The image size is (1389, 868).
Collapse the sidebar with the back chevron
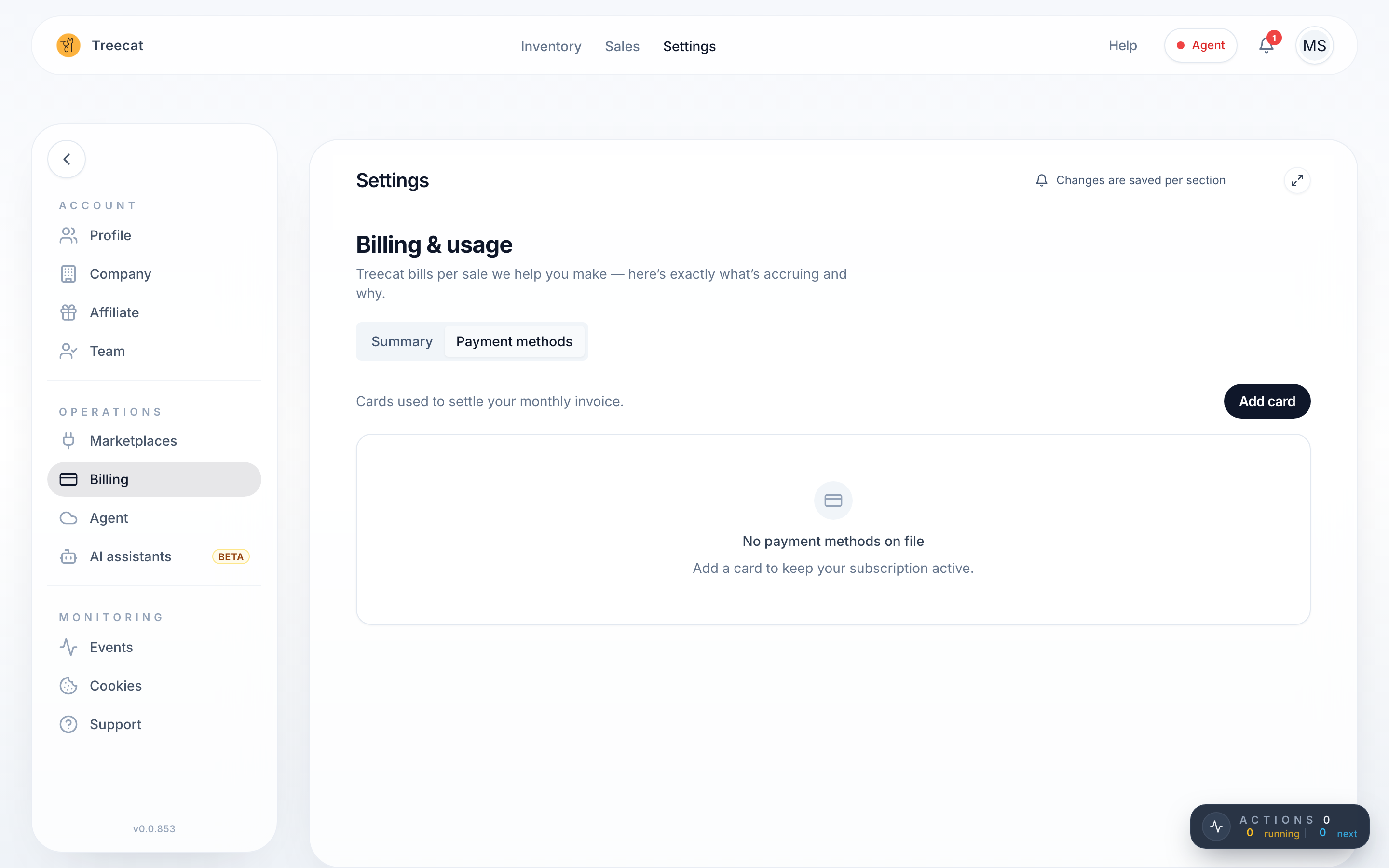[x=67, y=159]
